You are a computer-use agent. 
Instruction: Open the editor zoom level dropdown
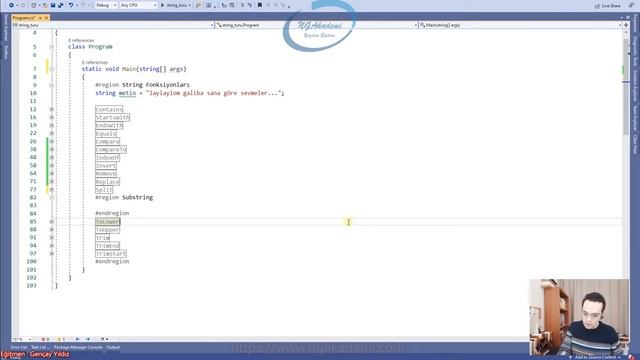tap(21, 339)
